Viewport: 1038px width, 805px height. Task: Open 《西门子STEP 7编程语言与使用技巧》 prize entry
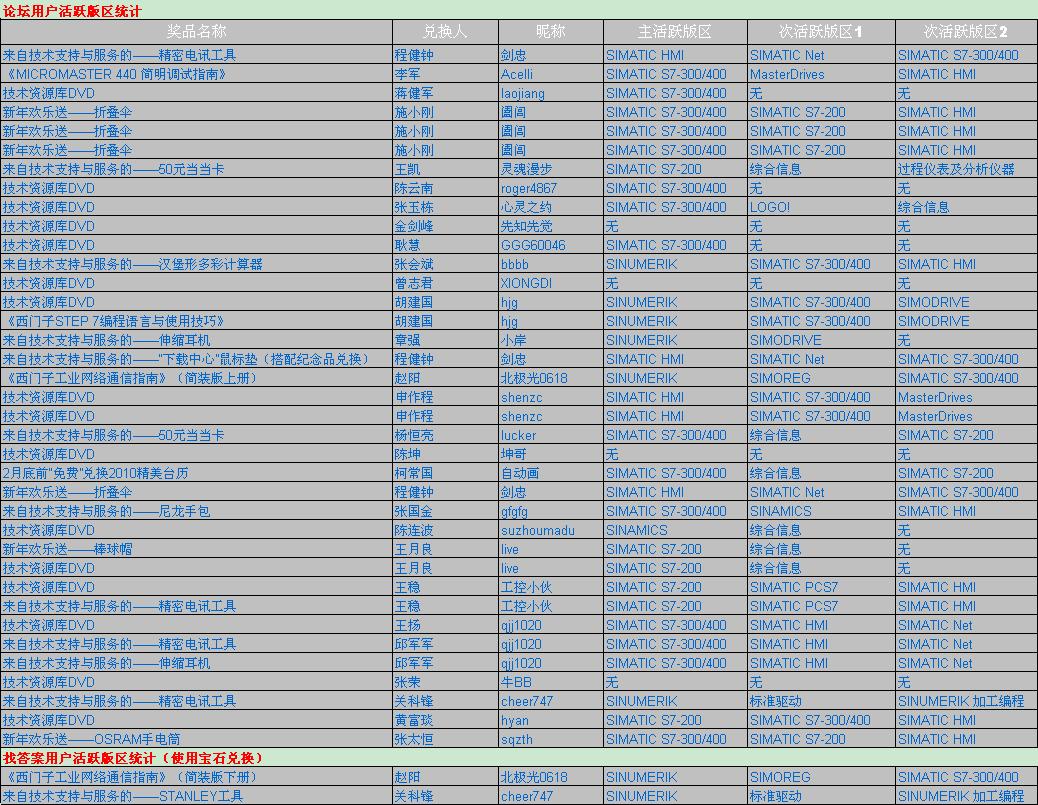[x=113, y=321]
